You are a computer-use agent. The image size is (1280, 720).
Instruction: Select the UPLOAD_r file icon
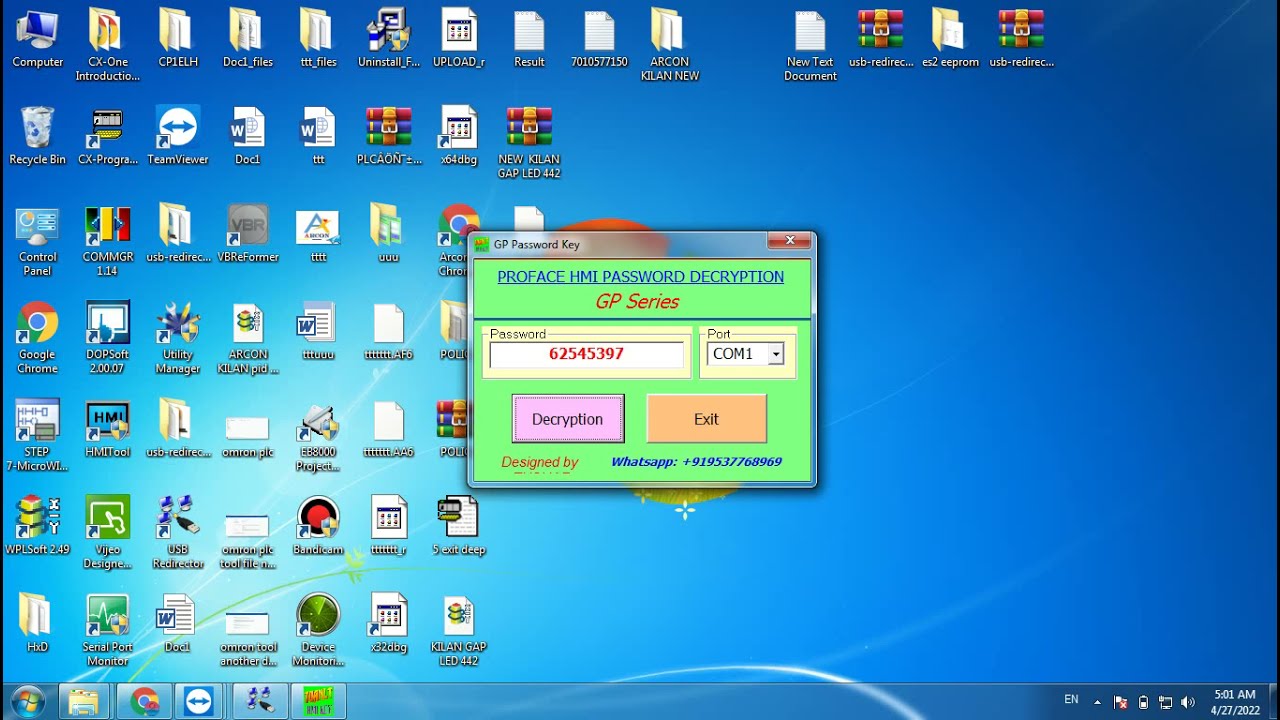click(459, 39)
